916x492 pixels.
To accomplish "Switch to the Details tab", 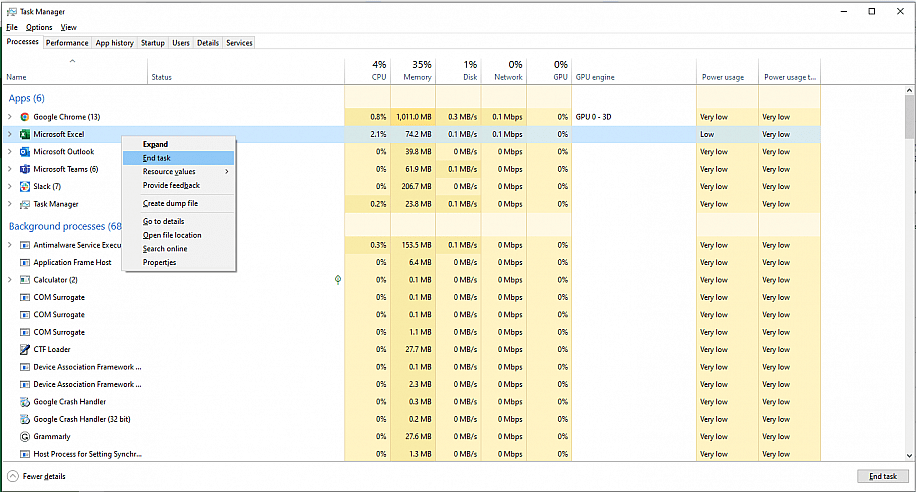I will pos(208,43).
